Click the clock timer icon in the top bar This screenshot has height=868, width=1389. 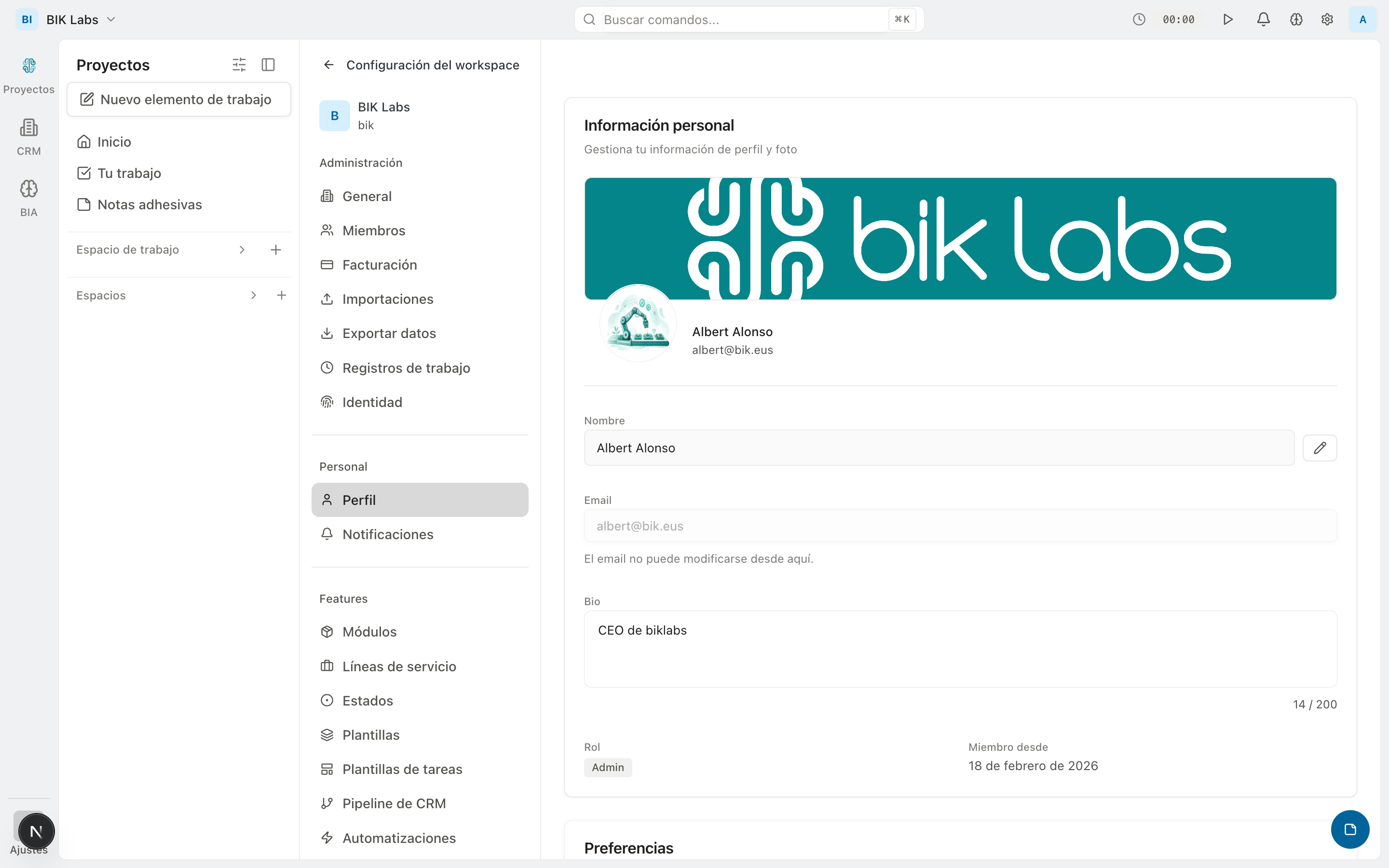(1139, 19)
